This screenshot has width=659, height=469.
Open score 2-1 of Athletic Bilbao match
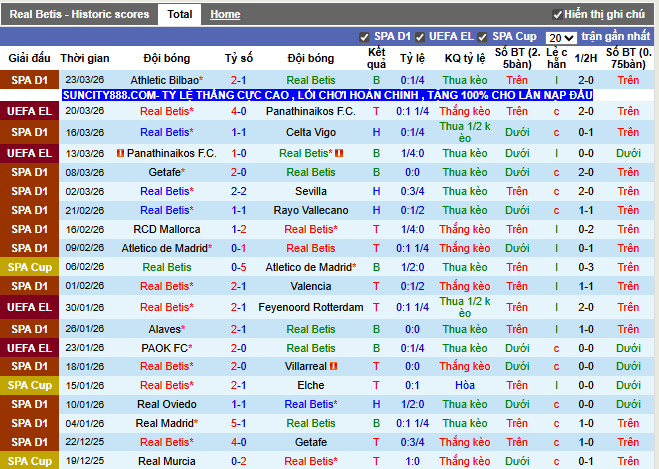[x=238, y=80]
